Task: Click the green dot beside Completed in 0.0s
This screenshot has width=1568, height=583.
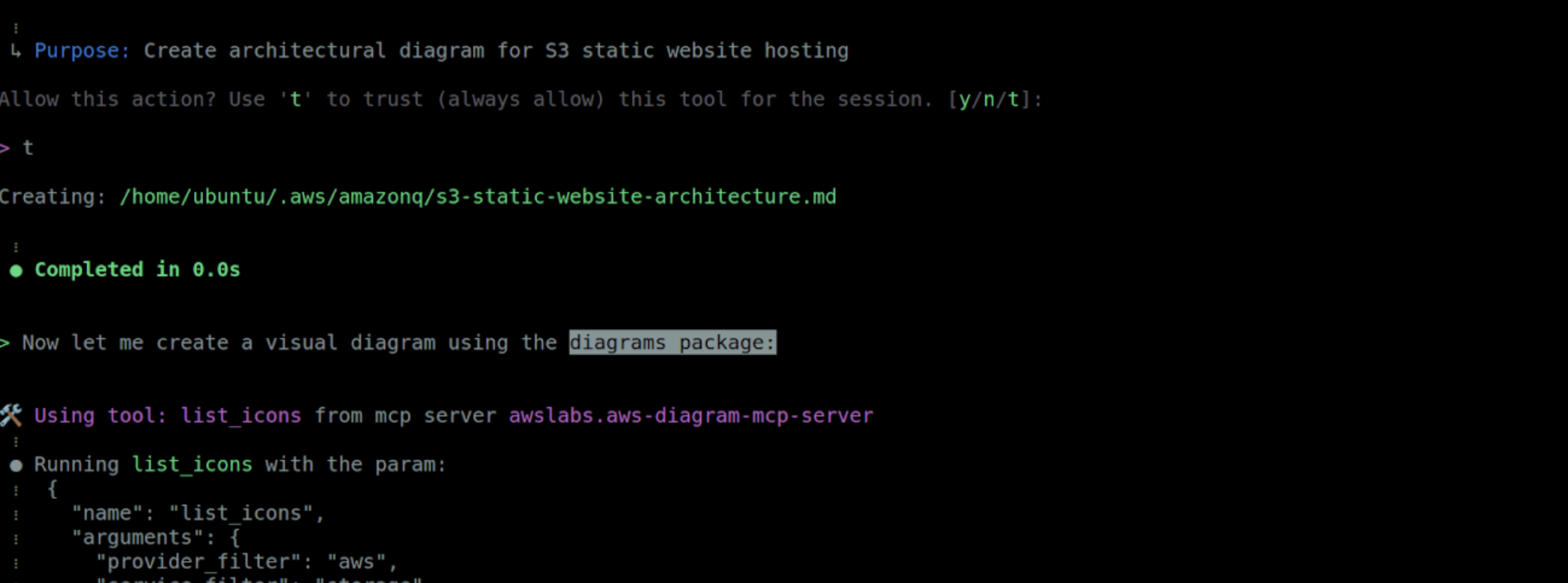Action: click(x=16, y=270)
